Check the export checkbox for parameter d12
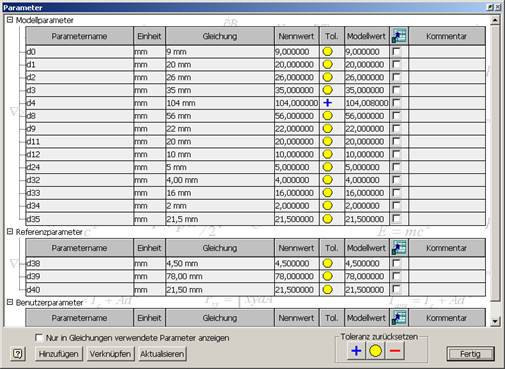 (x=396, y=154)
